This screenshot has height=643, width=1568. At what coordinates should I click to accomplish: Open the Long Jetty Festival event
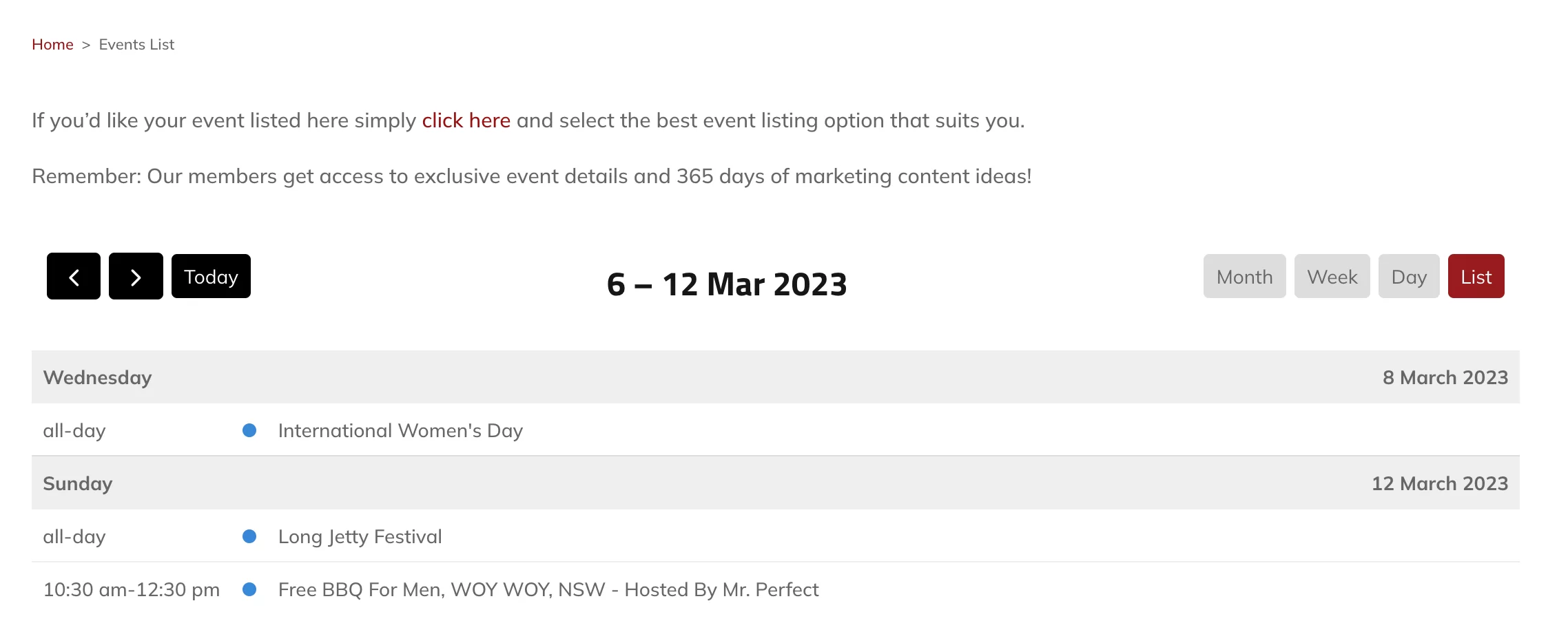[360, 537]
